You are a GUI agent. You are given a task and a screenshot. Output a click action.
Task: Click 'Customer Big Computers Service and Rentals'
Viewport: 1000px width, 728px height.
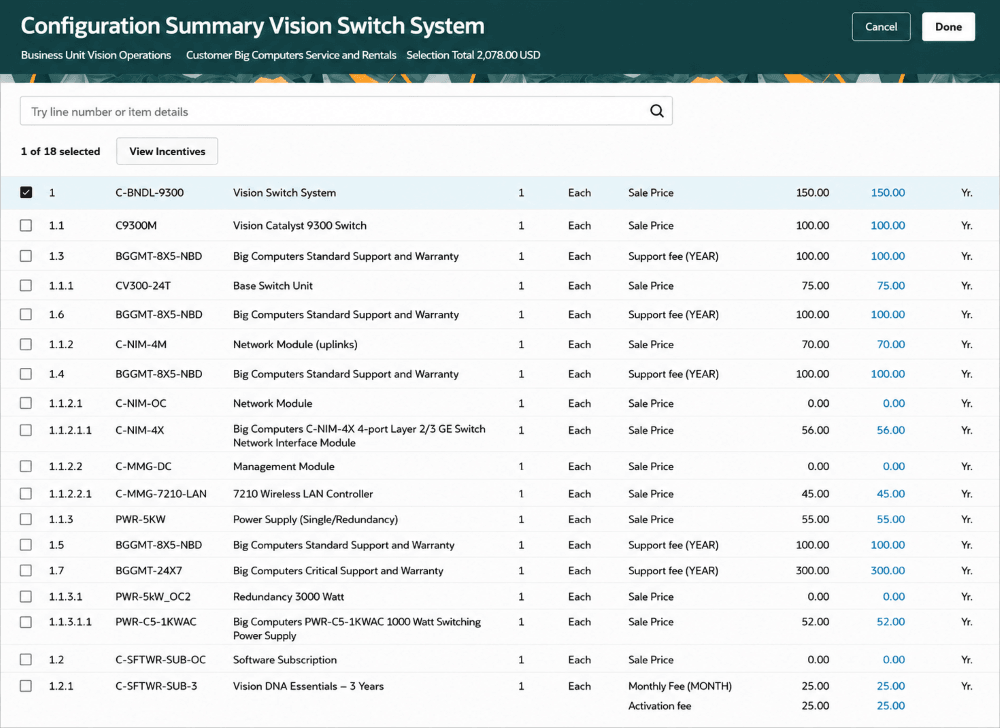pyautogui.click(x=291, y=55)
